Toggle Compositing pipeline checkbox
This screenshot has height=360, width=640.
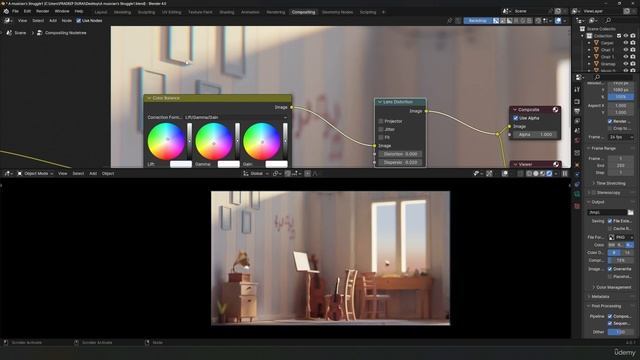click(x=610, y=316)
